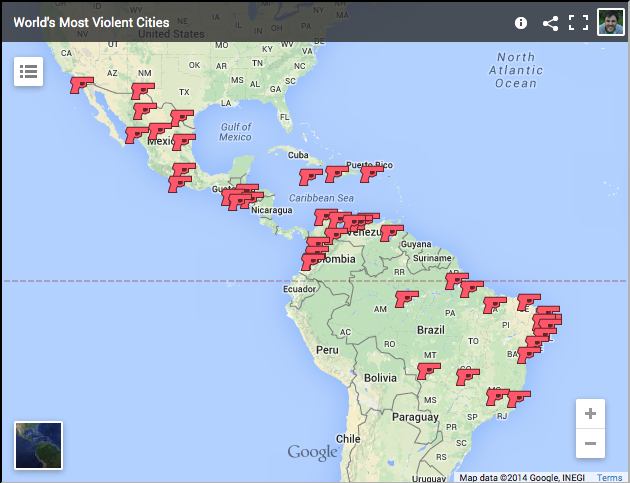Select the gun marker just south of Cuba
This screenshot has width=630, height=483.
click(311, 177)
